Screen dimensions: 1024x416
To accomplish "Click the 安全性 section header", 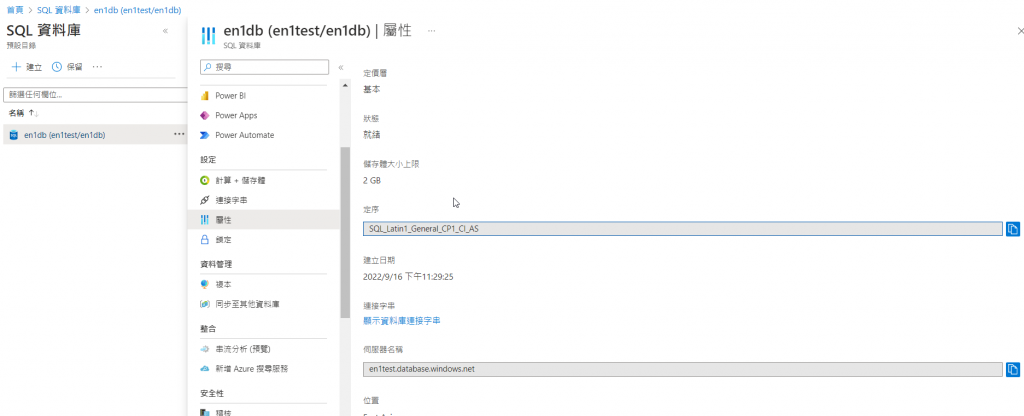I will coord(212,393).
